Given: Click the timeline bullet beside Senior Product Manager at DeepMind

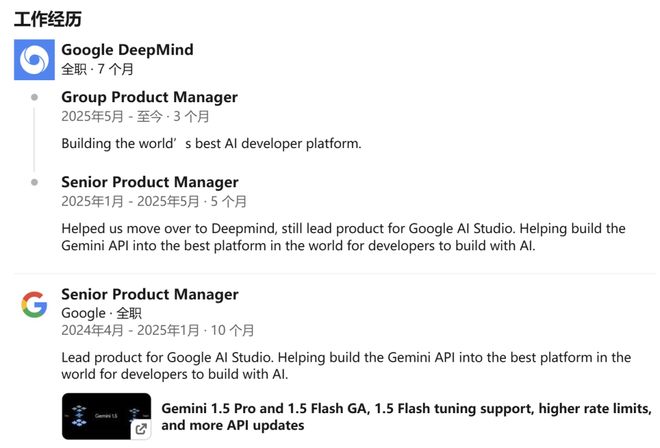Looking at the screenshot, I should point(35,182).
